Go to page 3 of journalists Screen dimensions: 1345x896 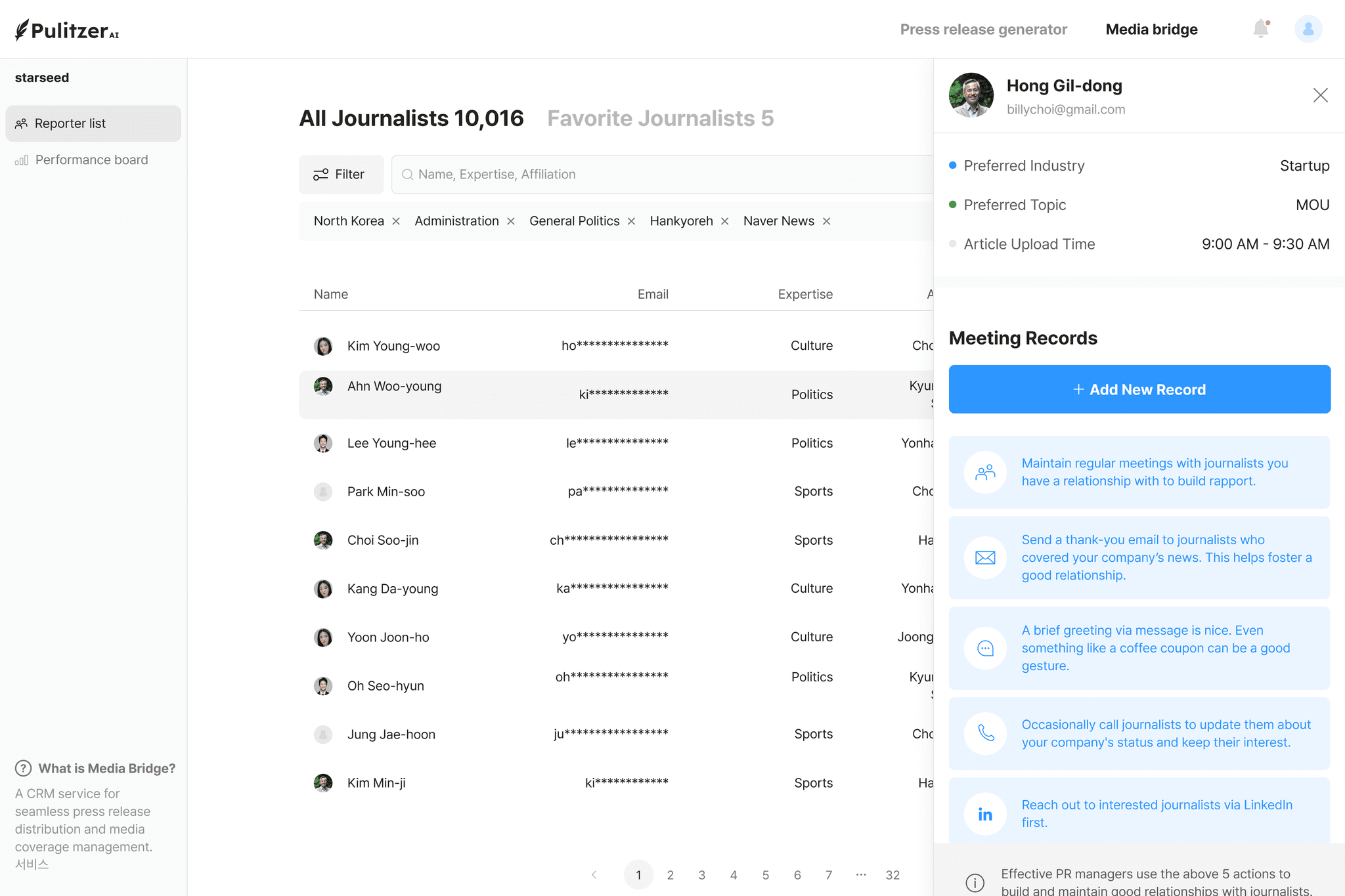701,874
